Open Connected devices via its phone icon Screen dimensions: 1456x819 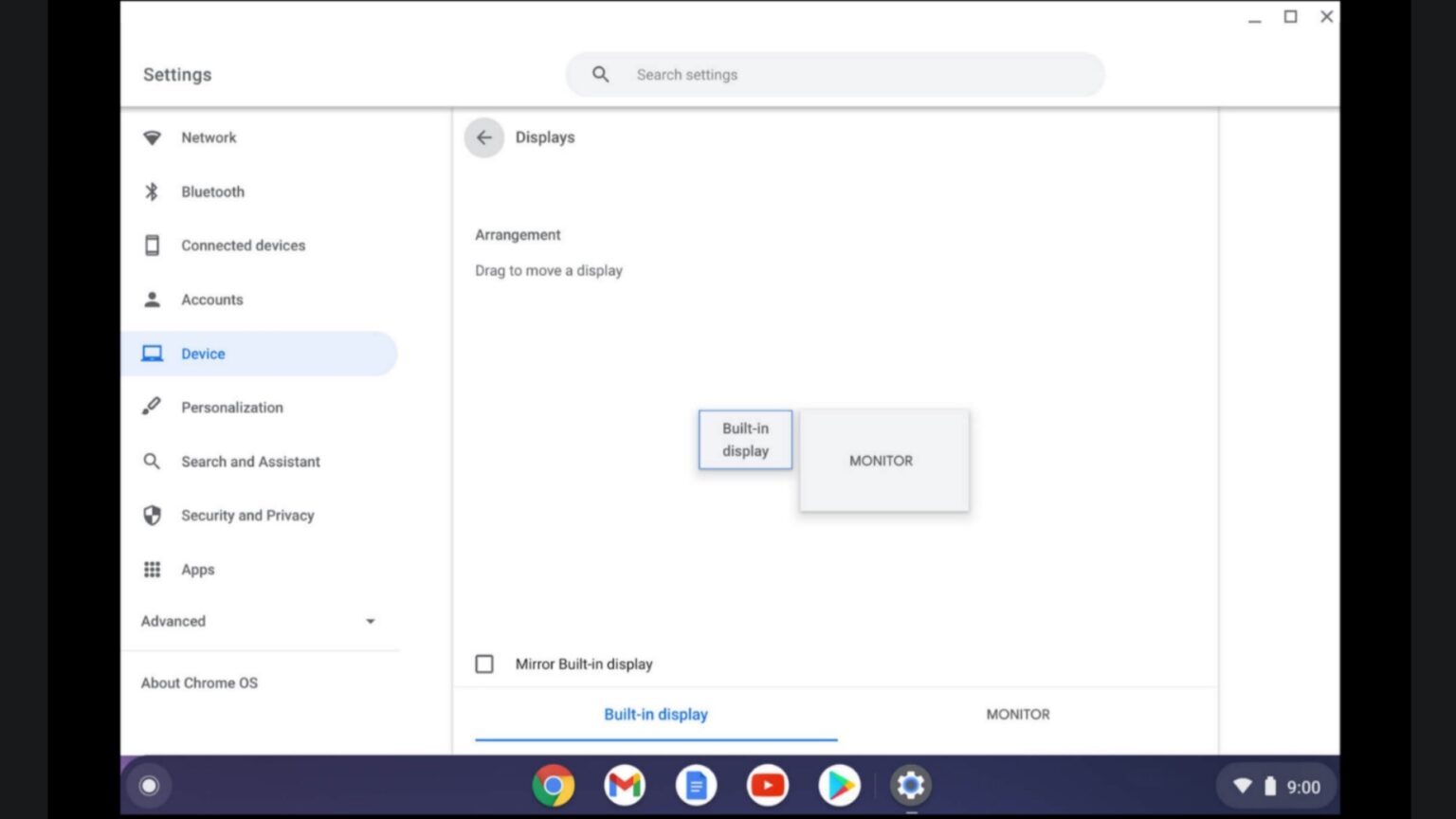[x=152, y=245]
